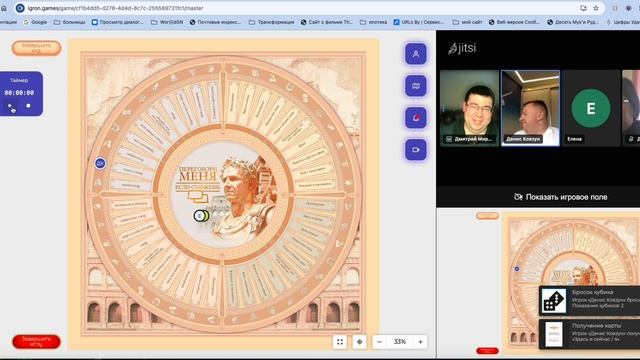Open the player profile purple icon button

coord(416,54)
